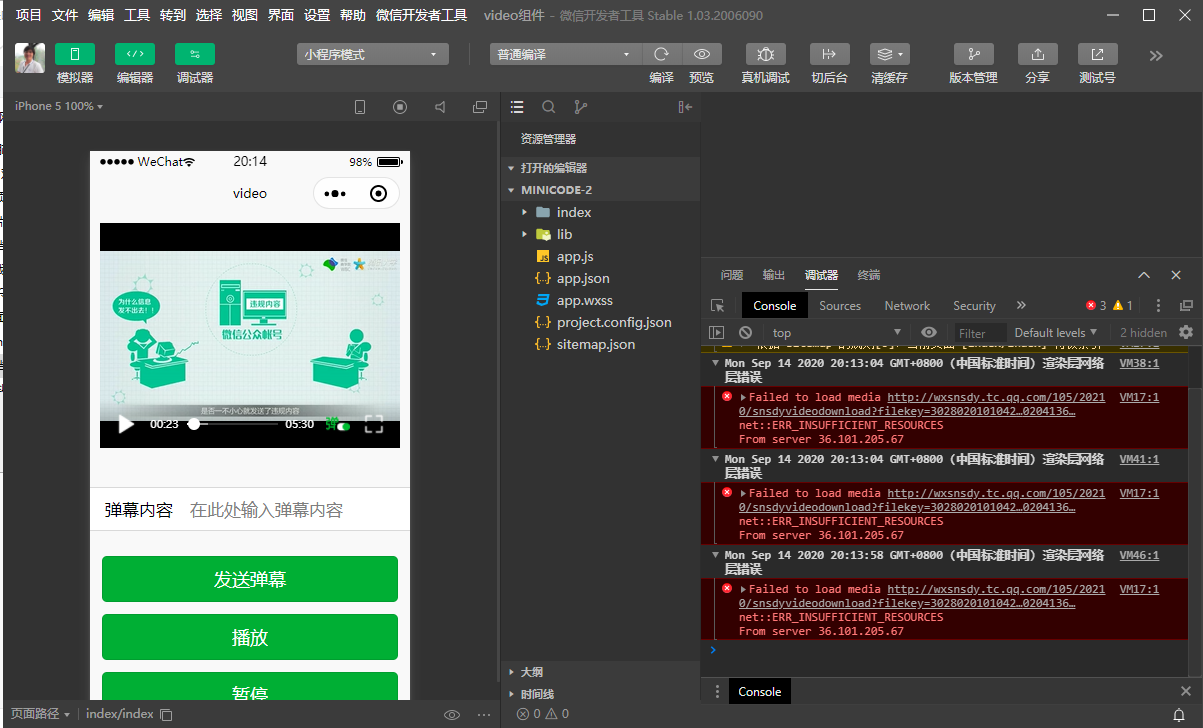Play the video in the simulator

[x=126, y=424]
